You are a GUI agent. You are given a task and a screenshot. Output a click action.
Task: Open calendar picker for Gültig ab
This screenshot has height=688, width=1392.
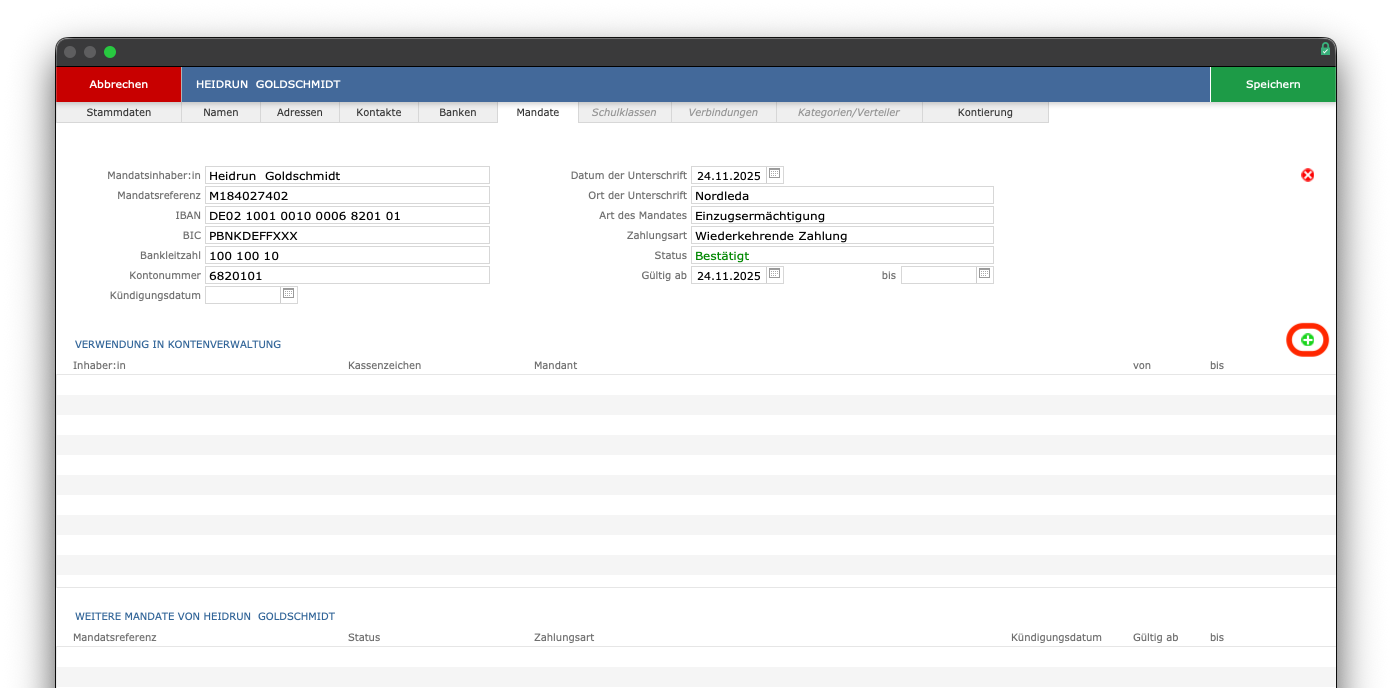click(775, 274)
